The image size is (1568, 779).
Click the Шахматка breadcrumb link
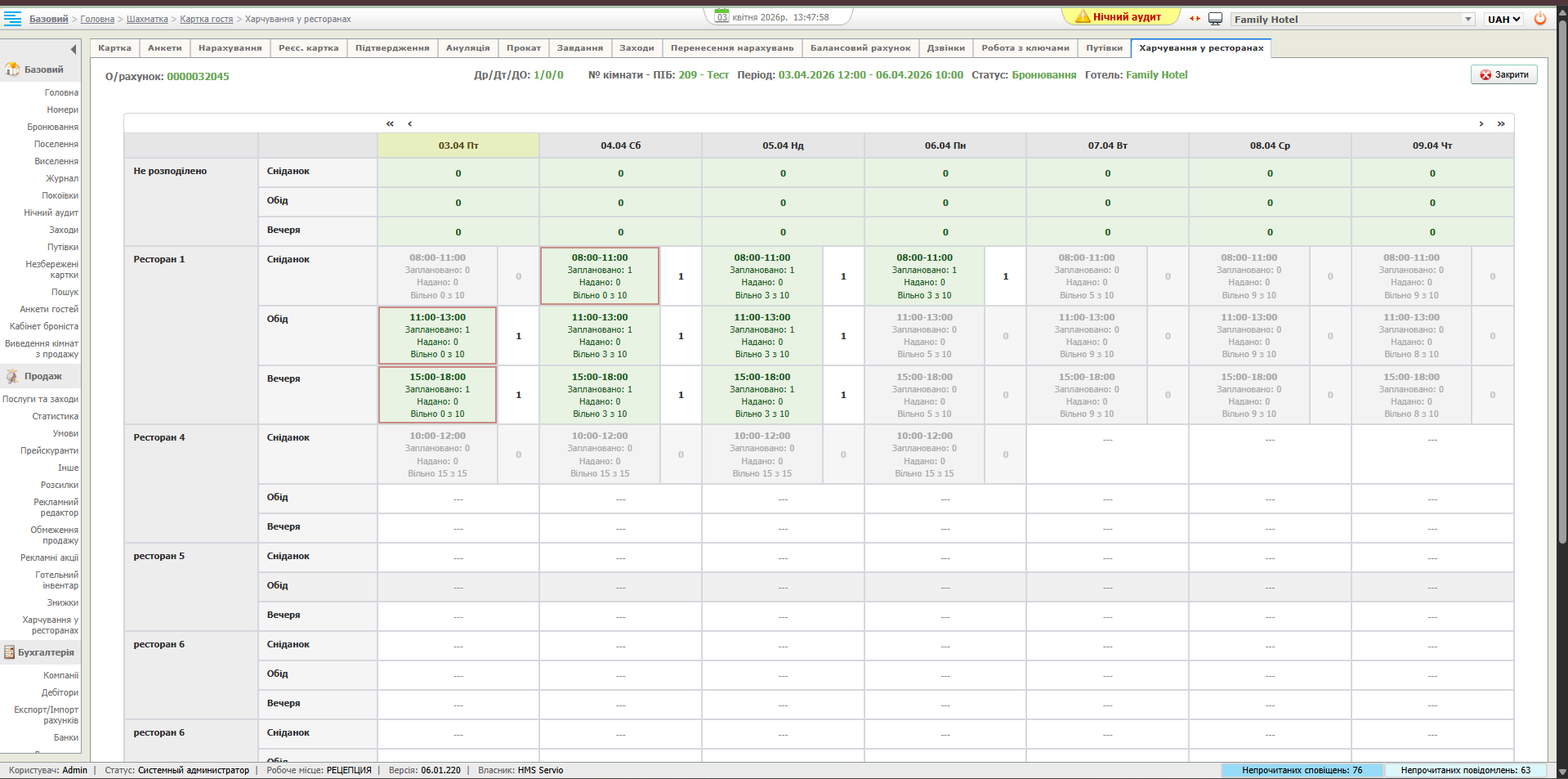coord(147,19)
